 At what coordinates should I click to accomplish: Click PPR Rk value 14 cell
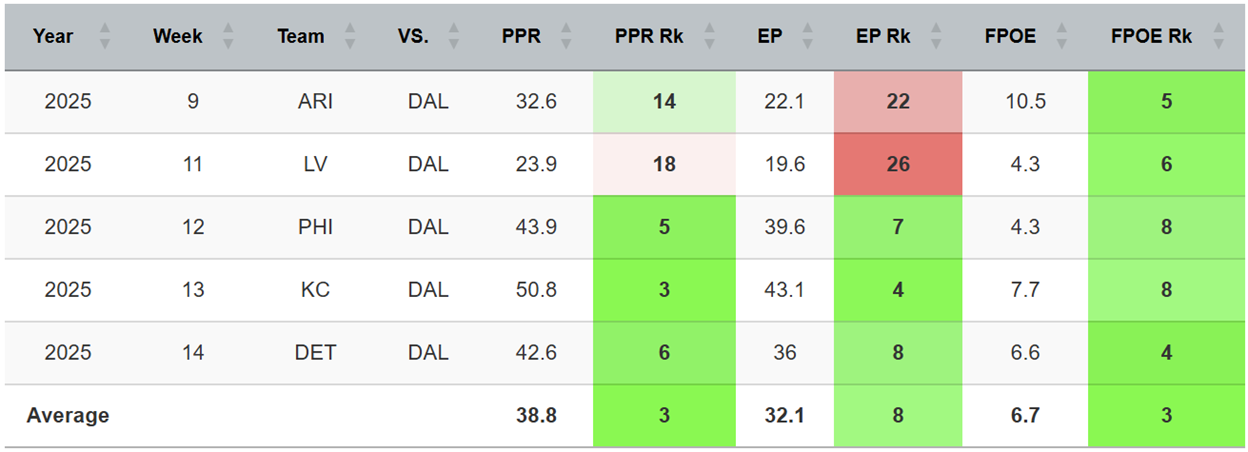[664, 102]
